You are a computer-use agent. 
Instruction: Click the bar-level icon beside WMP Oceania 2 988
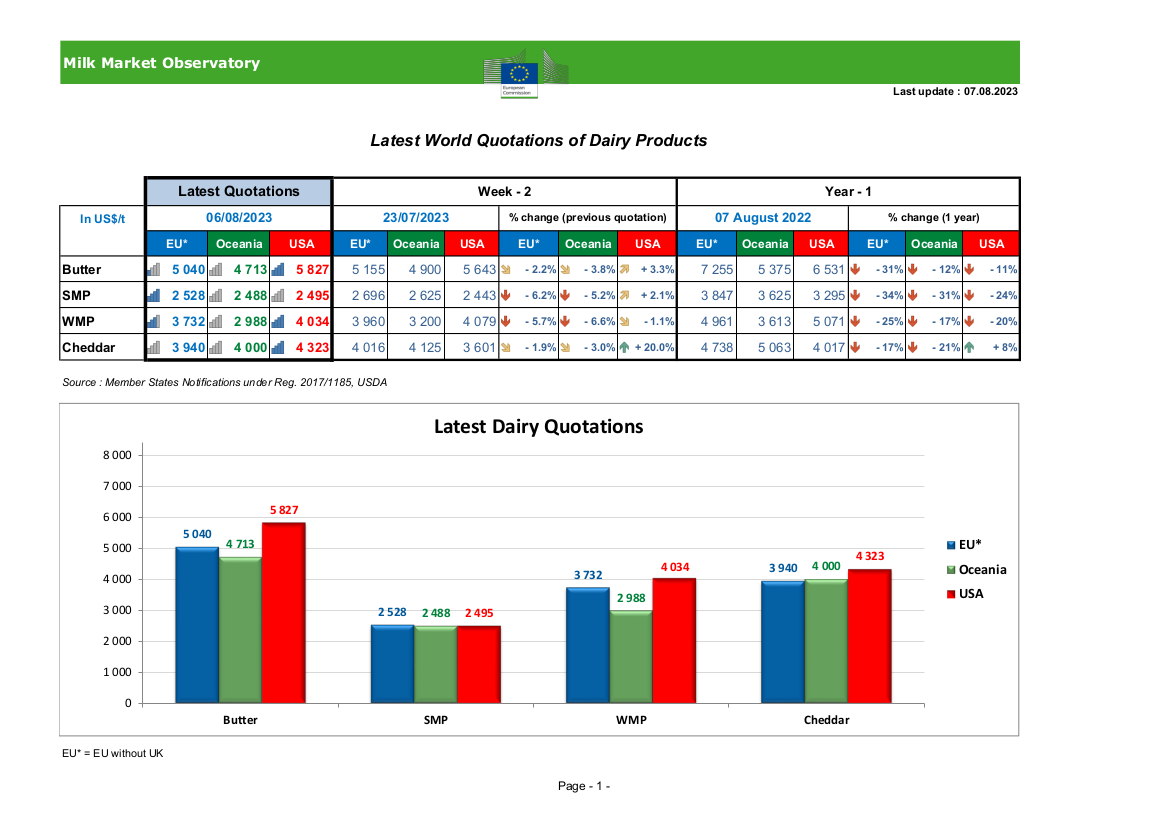(x=215, y=322)
